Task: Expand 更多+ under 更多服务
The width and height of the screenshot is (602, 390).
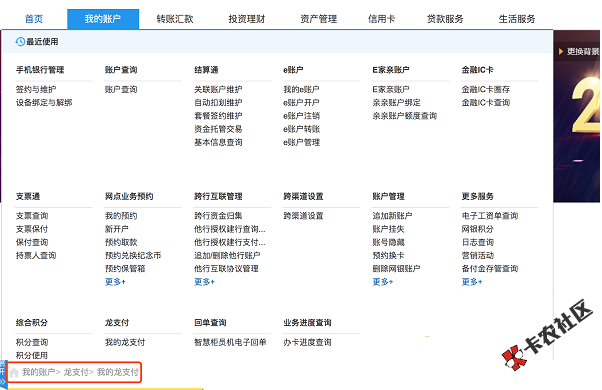Action: [472, 282]
